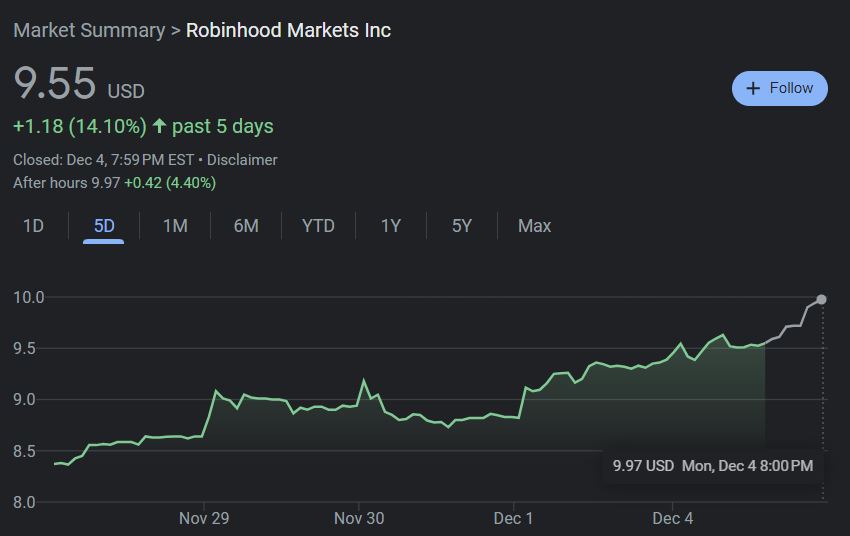Click the After hours 9.97 text

pyautogui.click(x=67, y=183)
